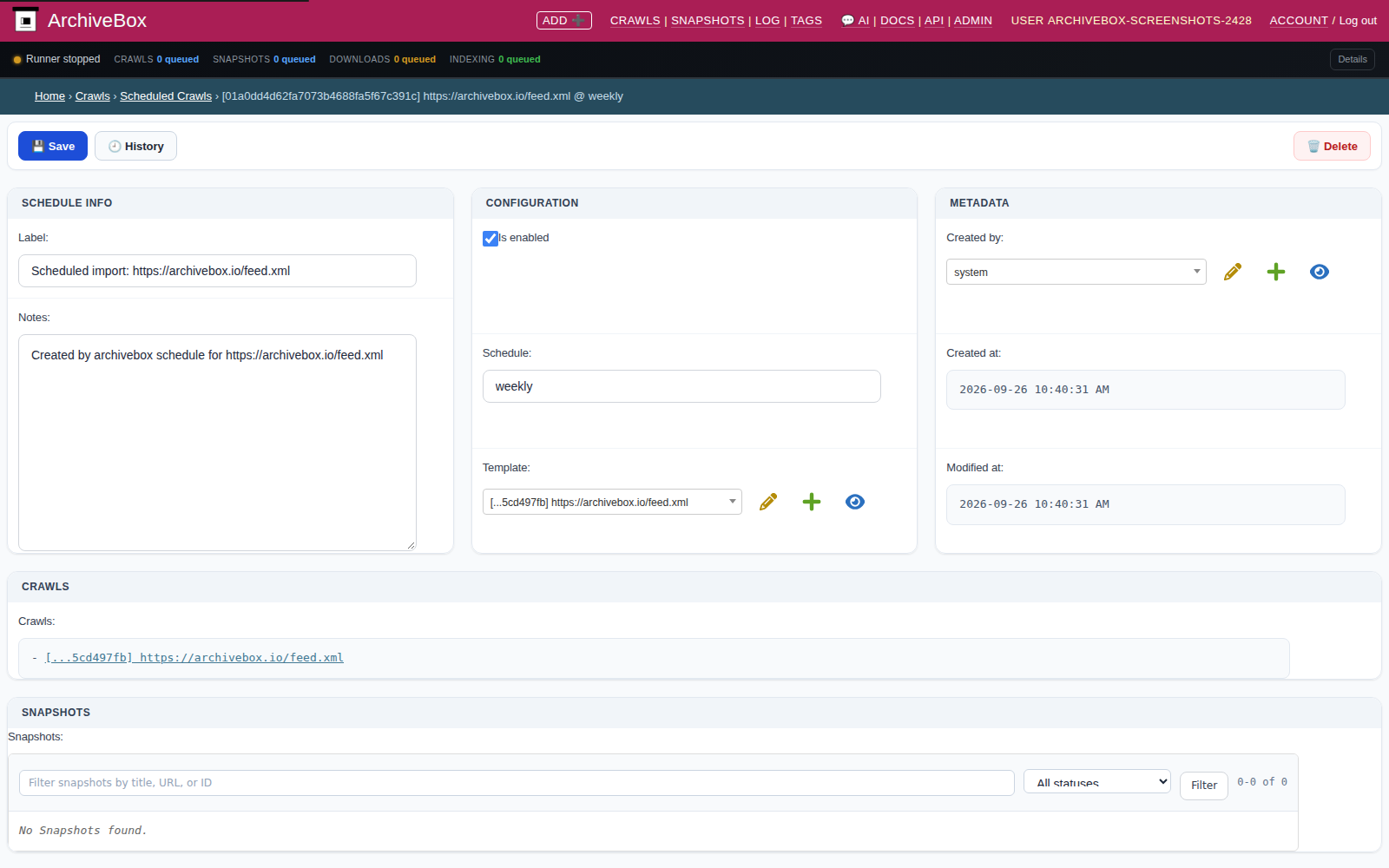Image resolution: width=1389 pixels, height=868 pixels.
Task: Open crawl link 5cd497fb feed.xml
Action: coord(194,658)
